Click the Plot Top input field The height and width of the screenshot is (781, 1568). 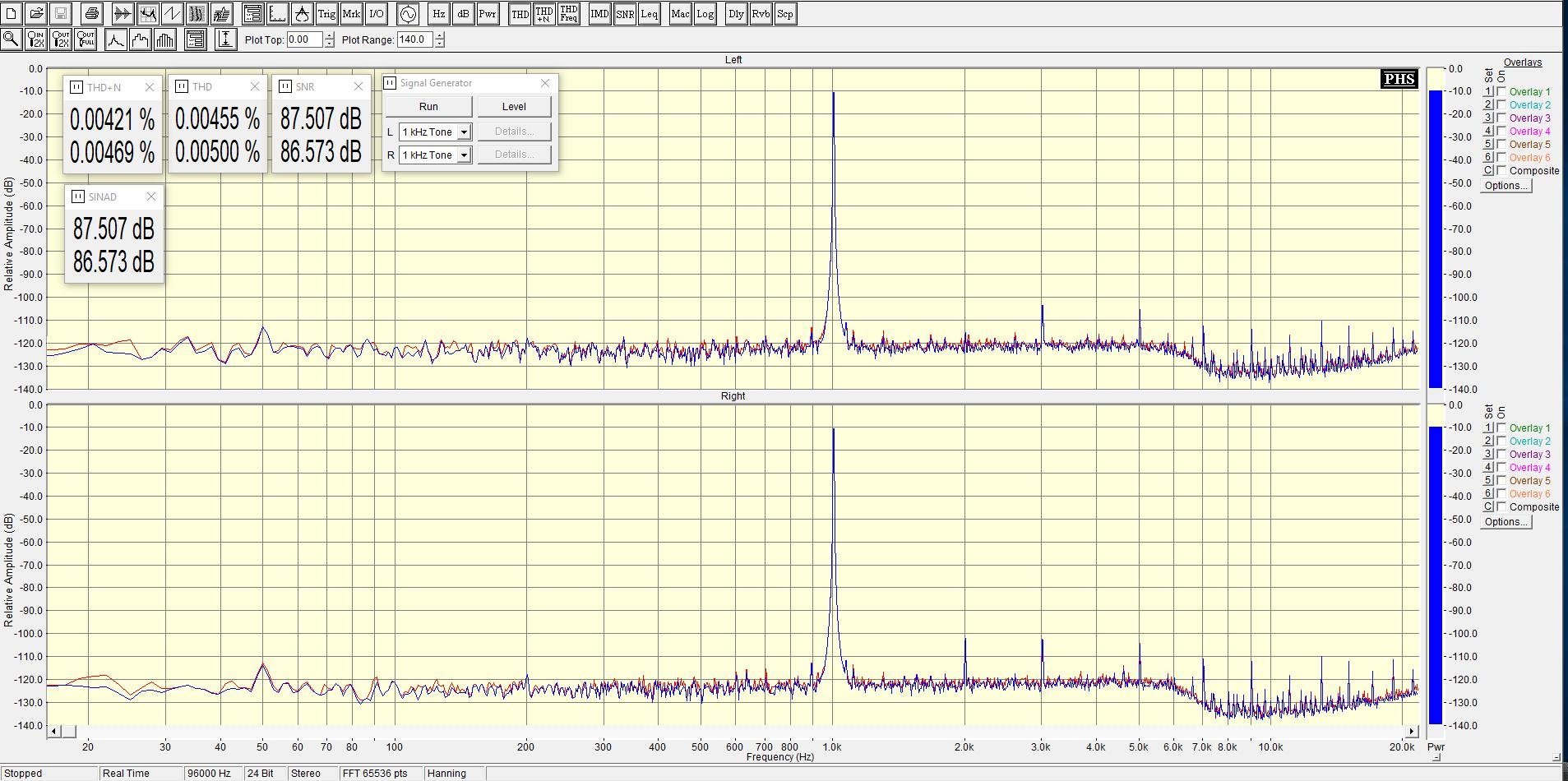click(303, 39)
